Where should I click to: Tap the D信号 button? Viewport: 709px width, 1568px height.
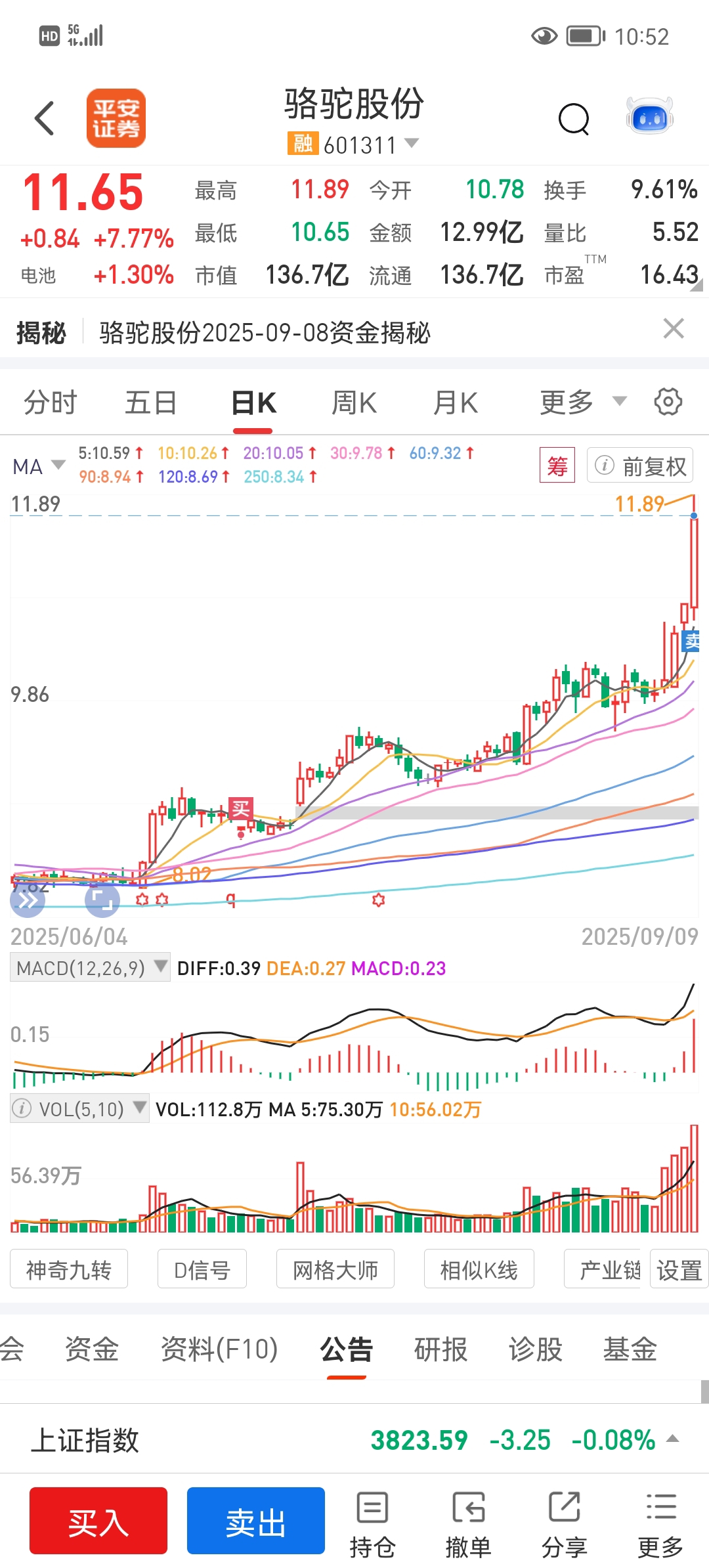(202, 1270)
